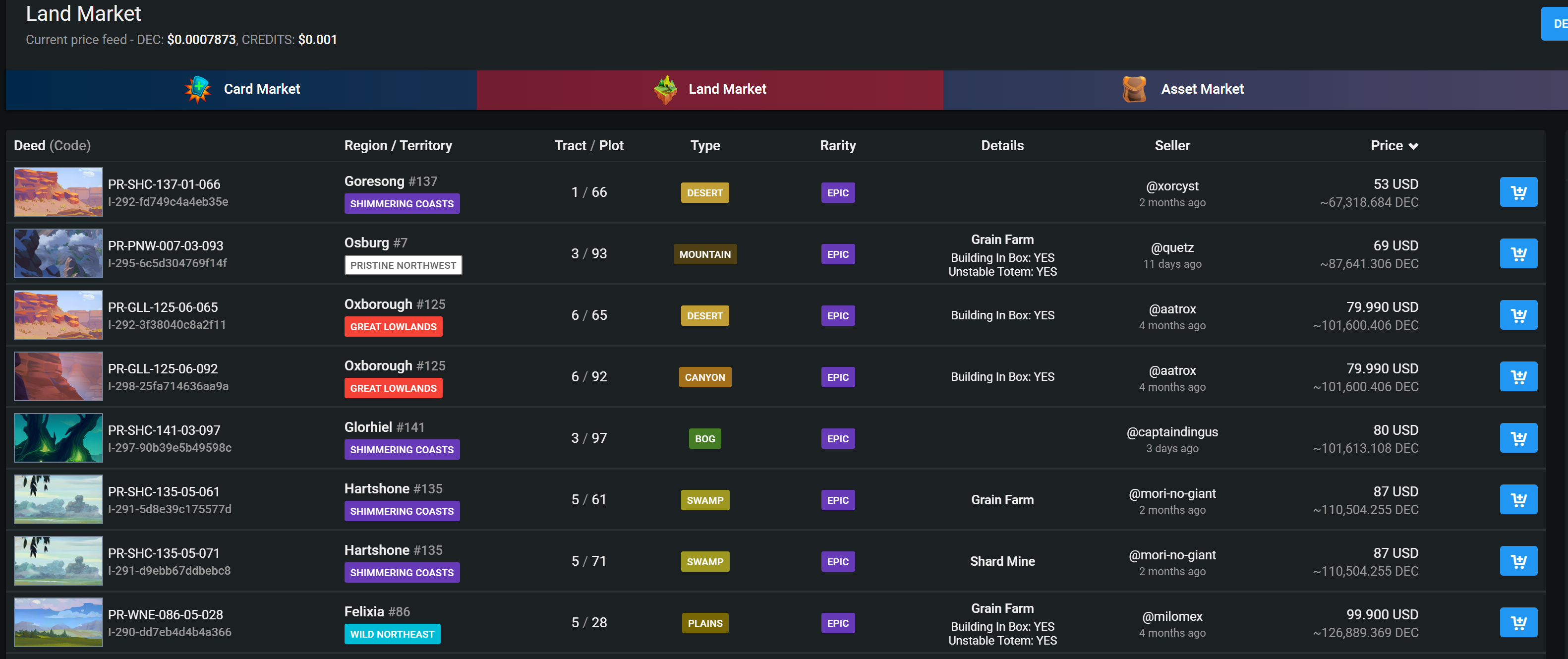
Task: Click the cart icon for PR-GLL-125-06-065
Action: [1518, 315]
